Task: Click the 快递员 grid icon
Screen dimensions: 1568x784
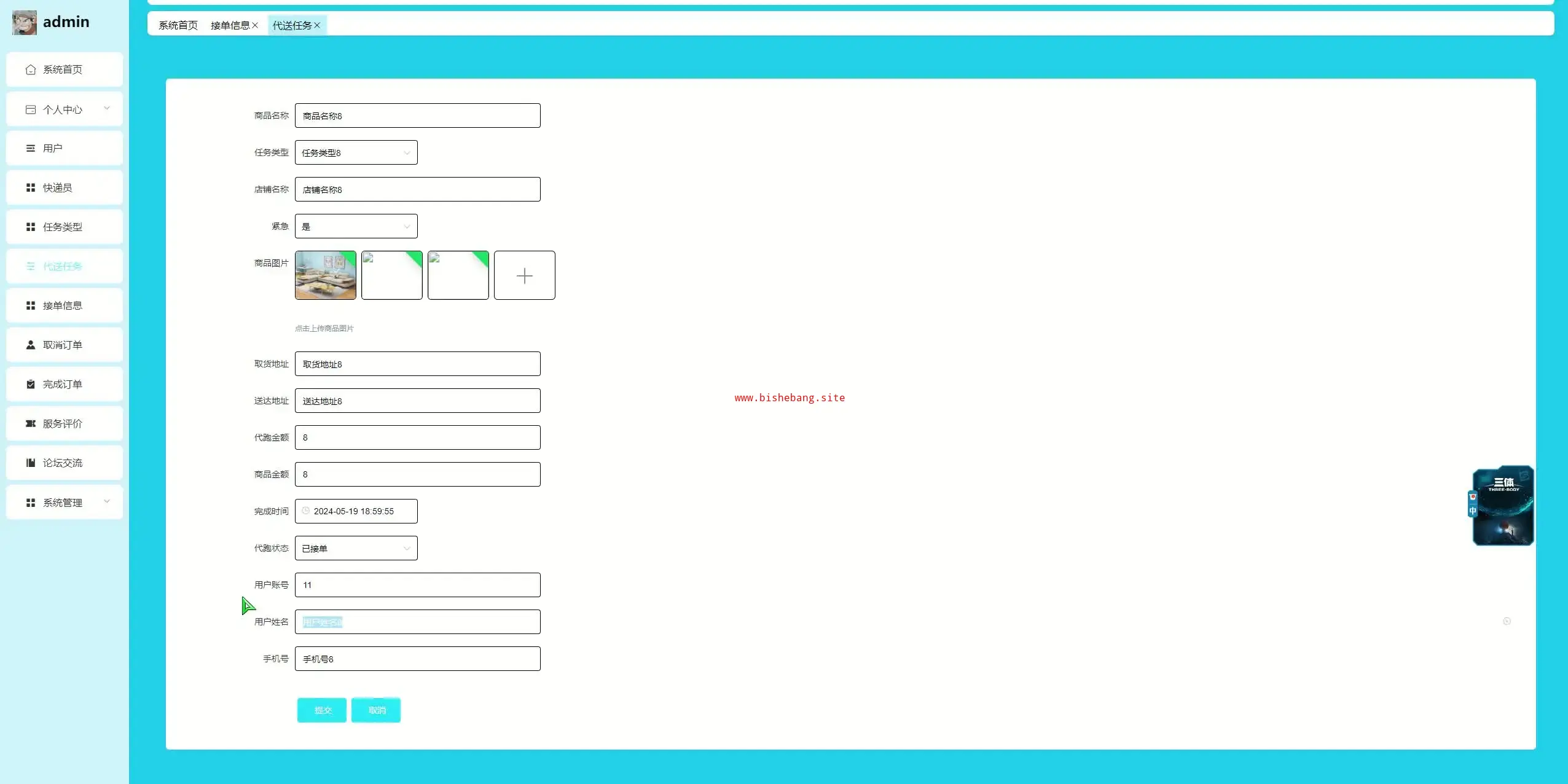Action: (x=31, y=187)
